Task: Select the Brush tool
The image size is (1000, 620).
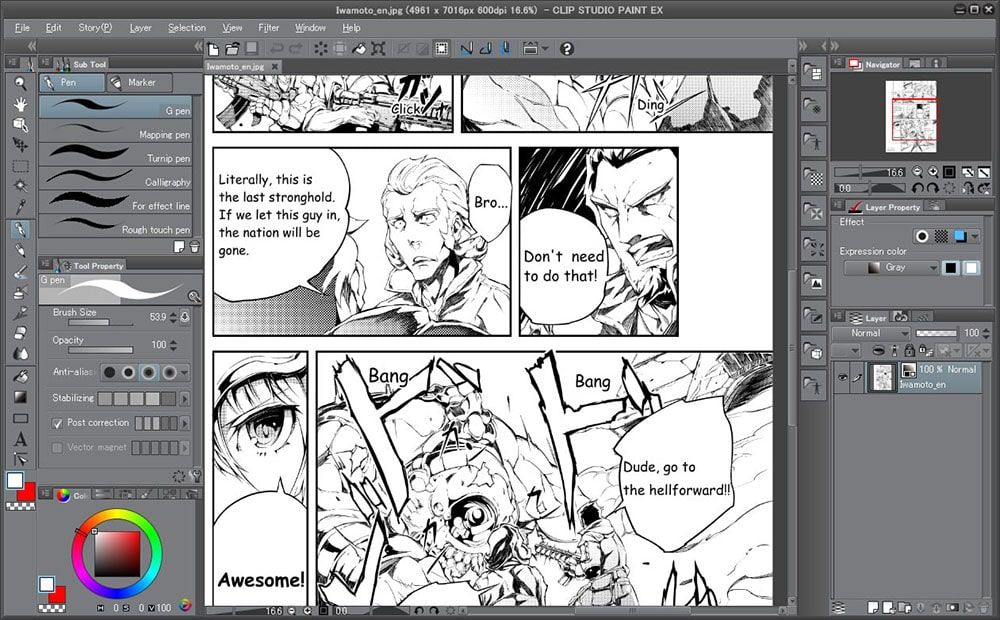Action: (20, 272)
